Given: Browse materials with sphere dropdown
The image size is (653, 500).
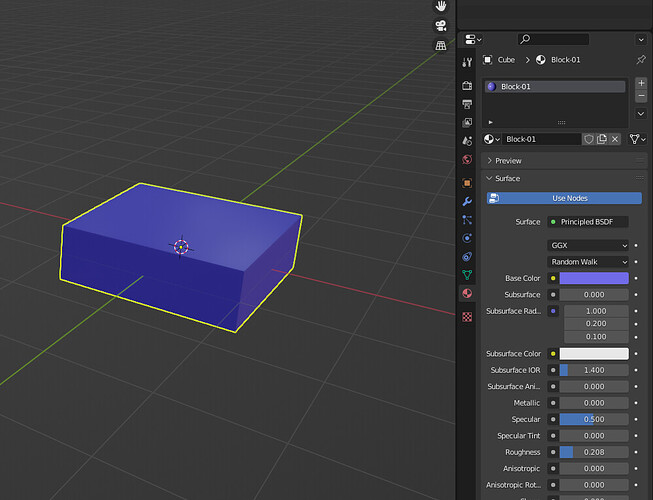Looking at the screenshot, I should pos(492,139).
